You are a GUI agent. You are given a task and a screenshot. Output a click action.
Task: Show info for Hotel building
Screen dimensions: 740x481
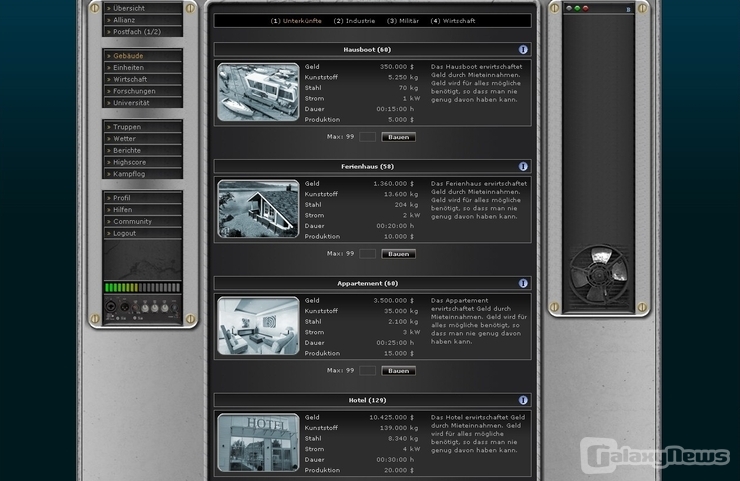click(x=523, y=400)
